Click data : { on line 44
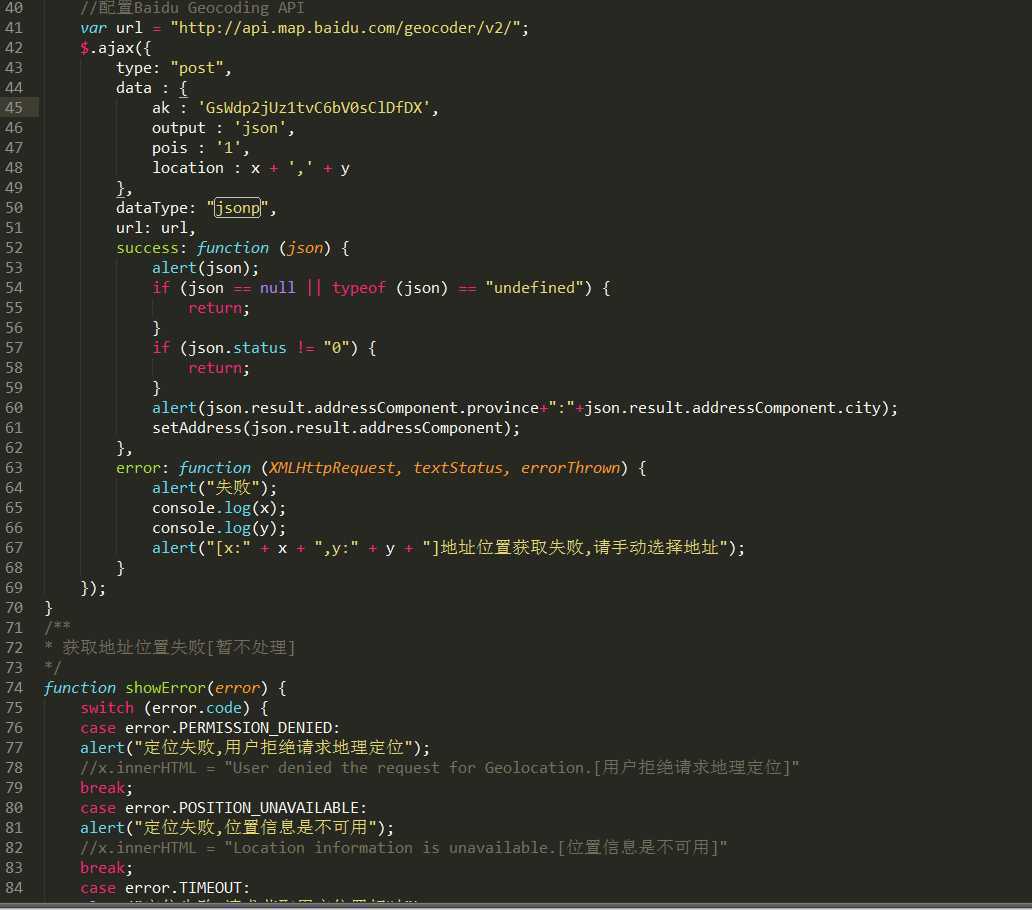This screenshot has height=910, width=1032. tap(152, 88)
